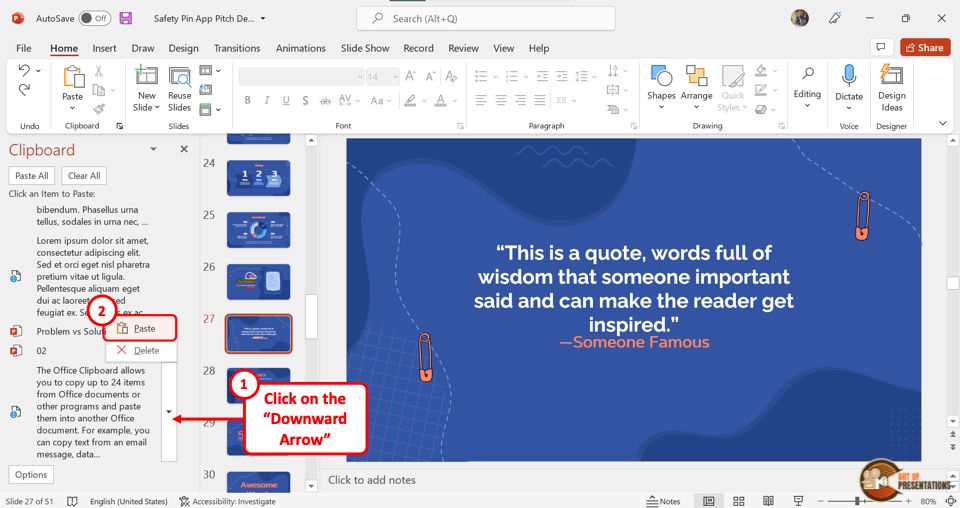The image size is (960, 508).
Task: Open the Clipboard pane options arrow
Action: 153,149
